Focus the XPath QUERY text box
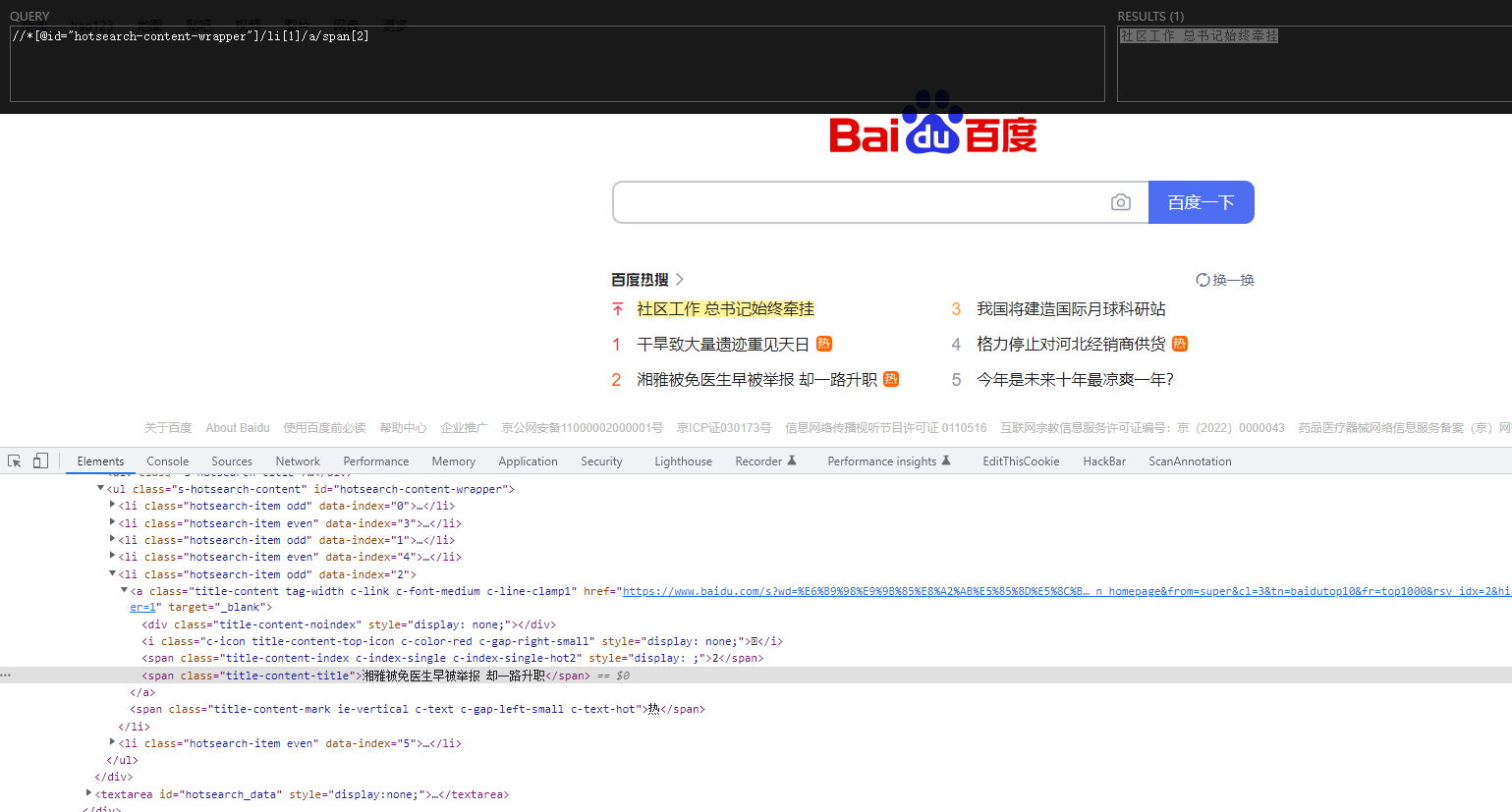The width and height of the screenshot is (1512, 812). pyautogui.click(x=557, y=64)
